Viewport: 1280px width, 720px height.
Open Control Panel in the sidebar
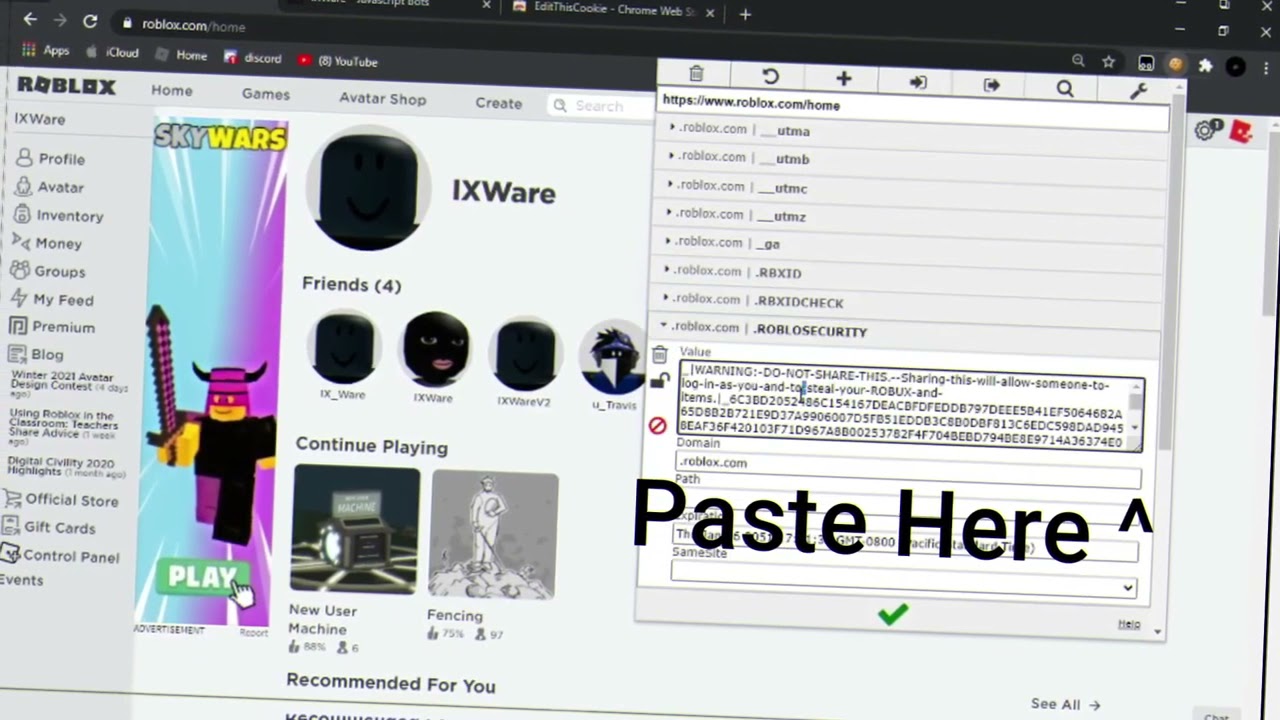click(x=60, y=555)
